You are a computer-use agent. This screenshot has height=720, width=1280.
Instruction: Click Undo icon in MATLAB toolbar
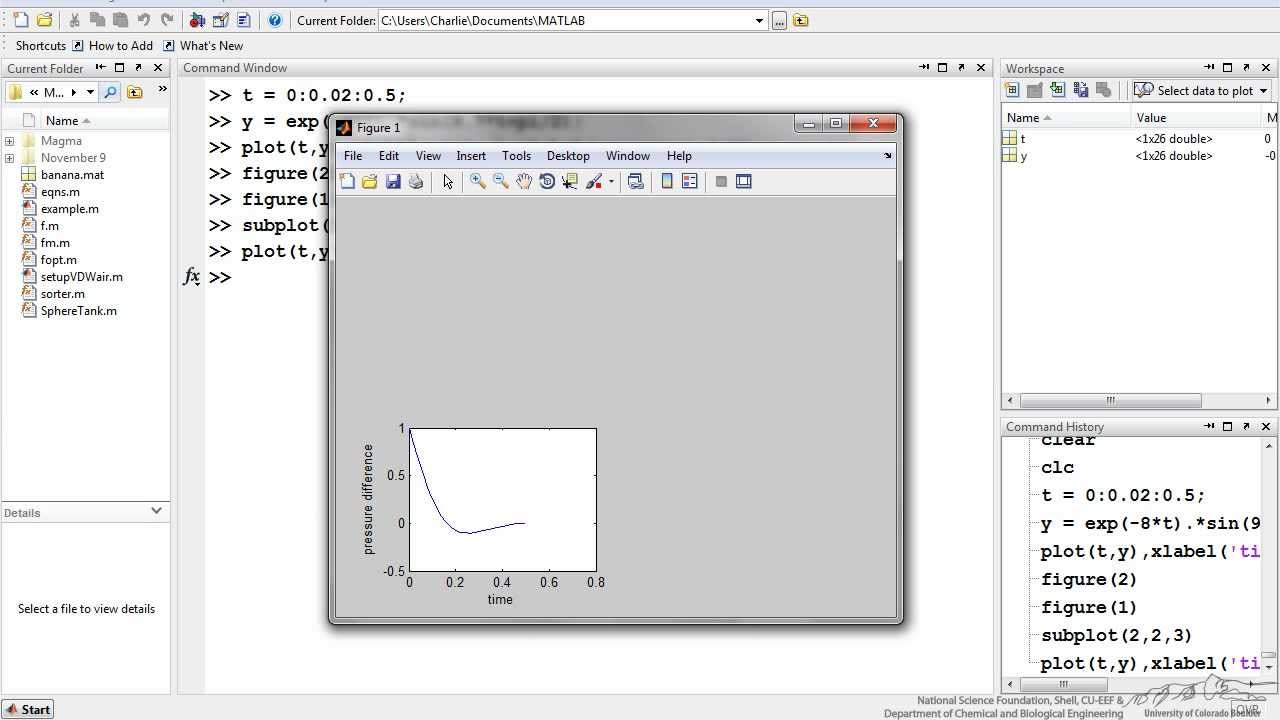pos(143,20)
